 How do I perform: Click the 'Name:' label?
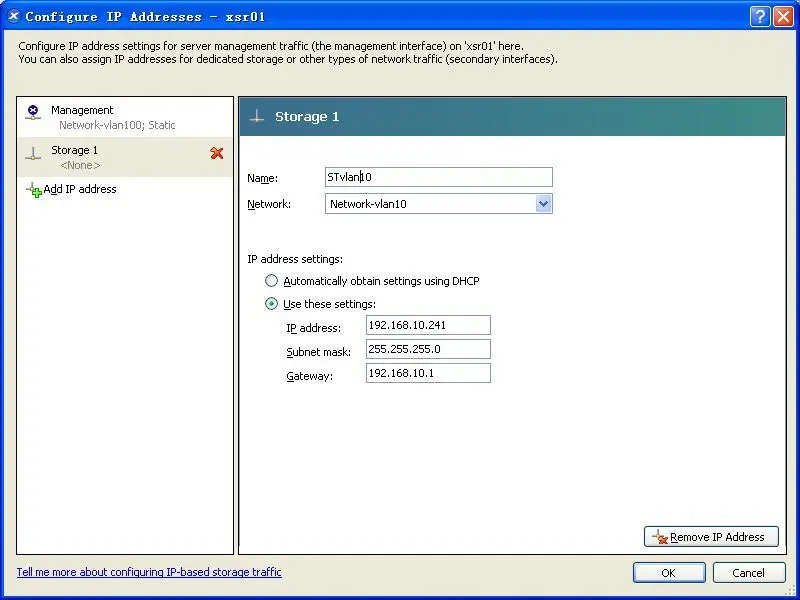(x=262, y=178)
